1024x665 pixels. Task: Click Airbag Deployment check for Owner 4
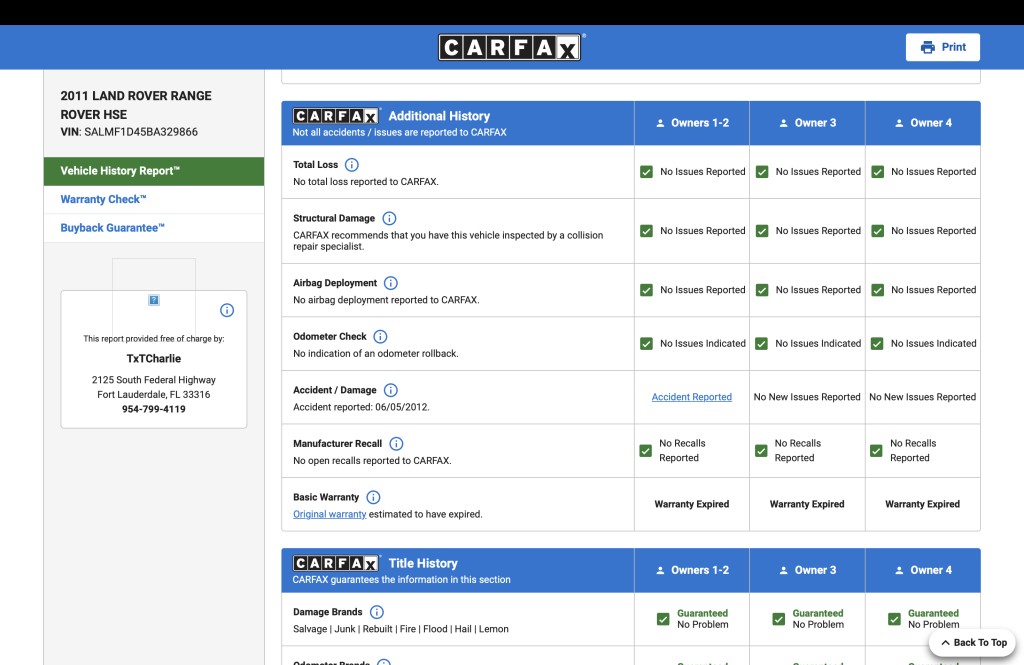pyautogui.click(x=878, y=290)
